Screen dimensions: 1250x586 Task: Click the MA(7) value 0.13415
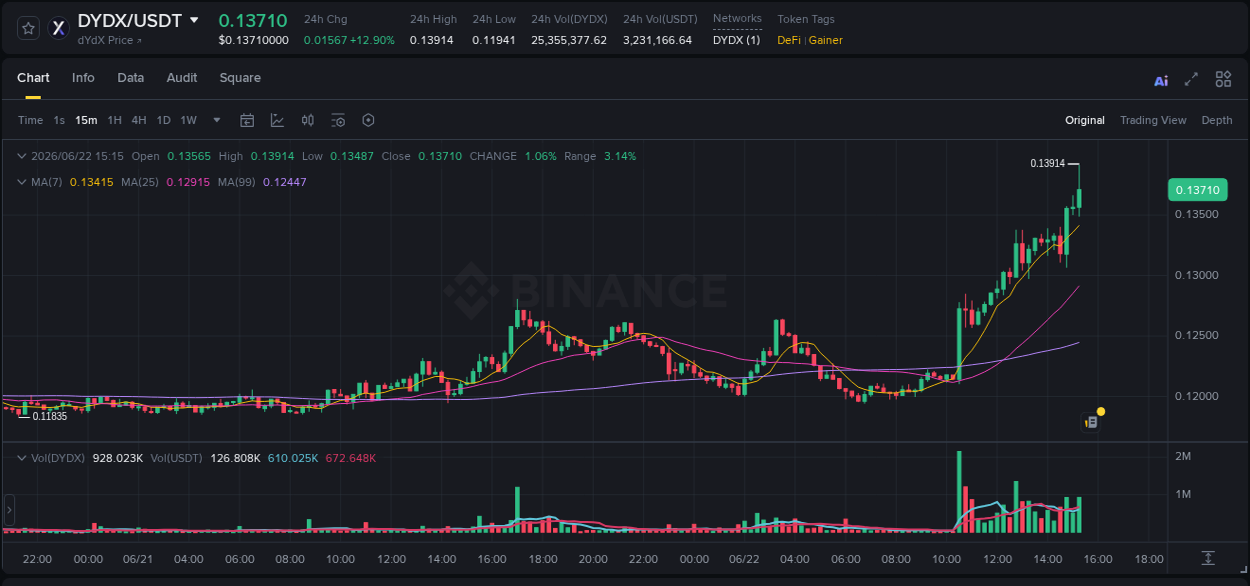(91, 182)
